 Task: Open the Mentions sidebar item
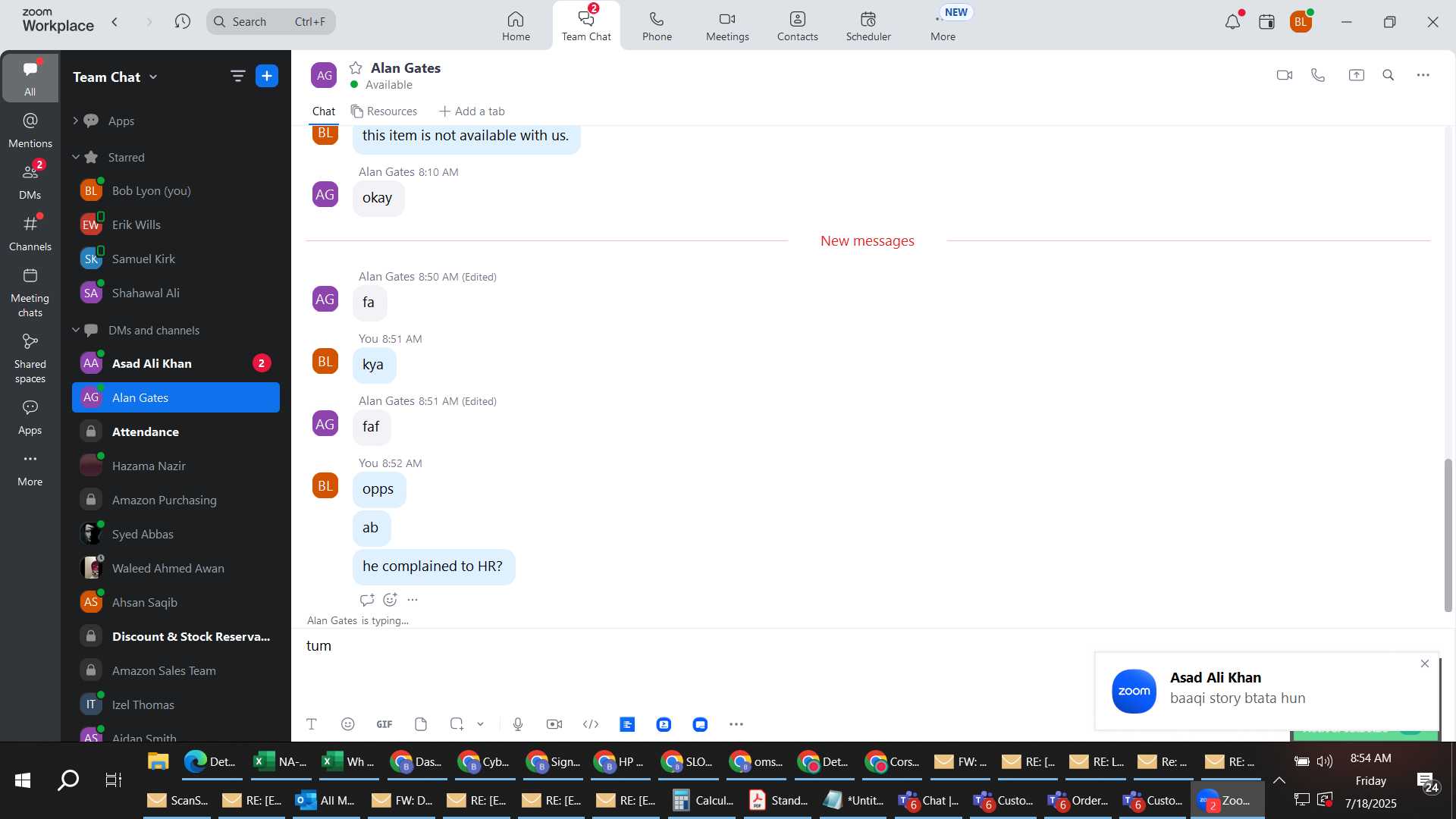(30, 130)
